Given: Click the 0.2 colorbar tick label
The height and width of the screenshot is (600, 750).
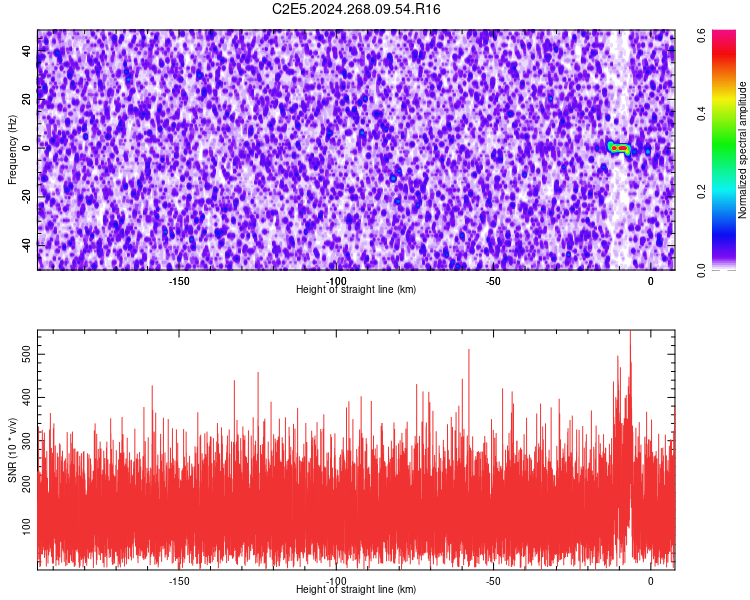Looking at the screenshot, I should (x=701, y=191).
